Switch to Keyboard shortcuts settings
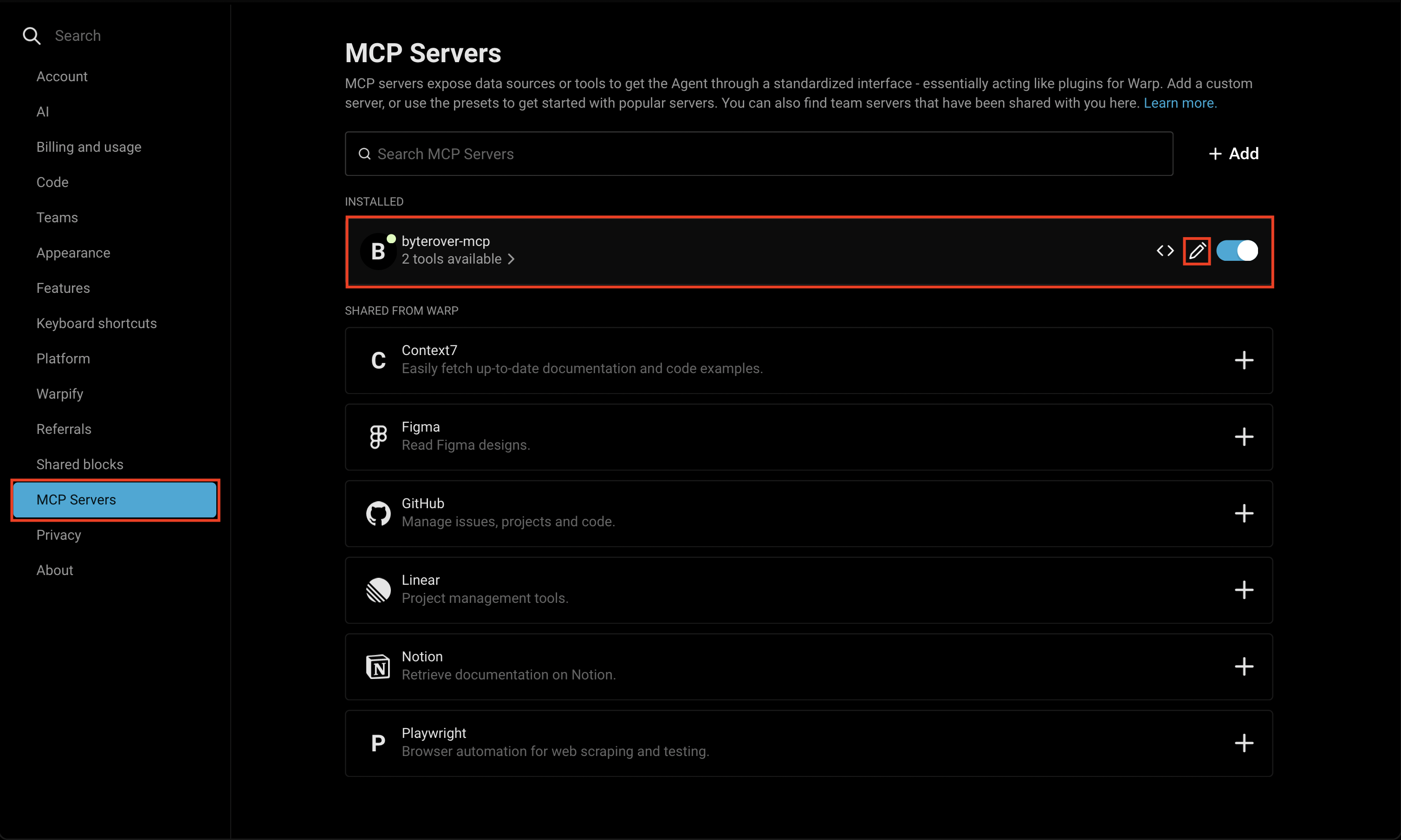 [x=96, y=323]
